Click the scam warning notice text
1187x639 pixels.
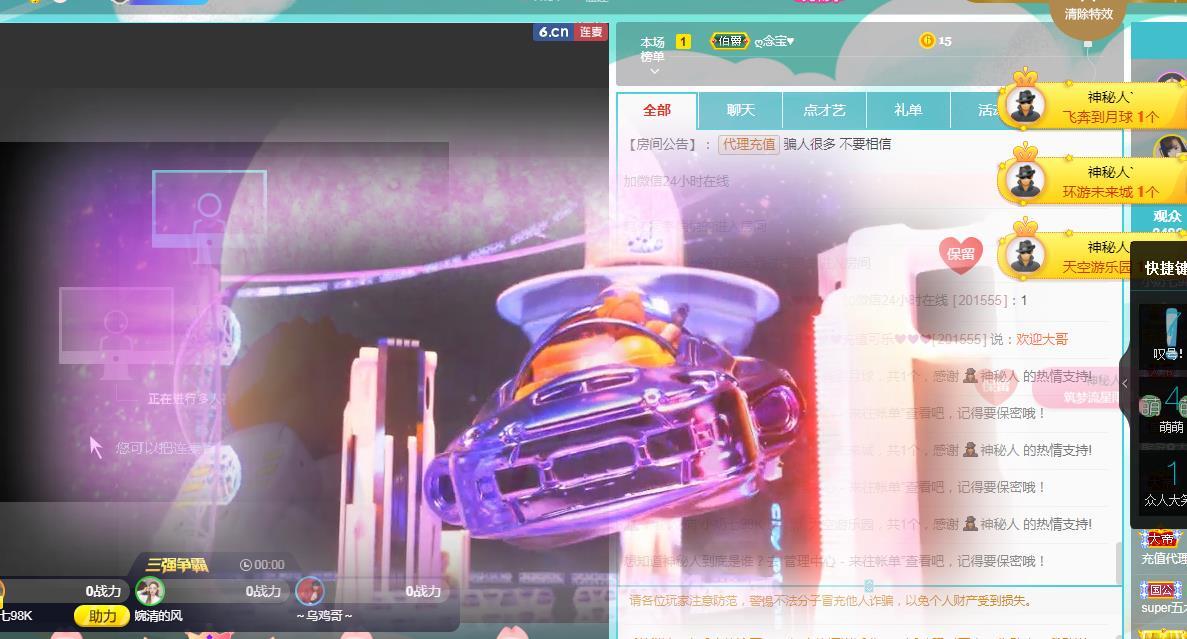pyautogui.click(x=830, y=600)
